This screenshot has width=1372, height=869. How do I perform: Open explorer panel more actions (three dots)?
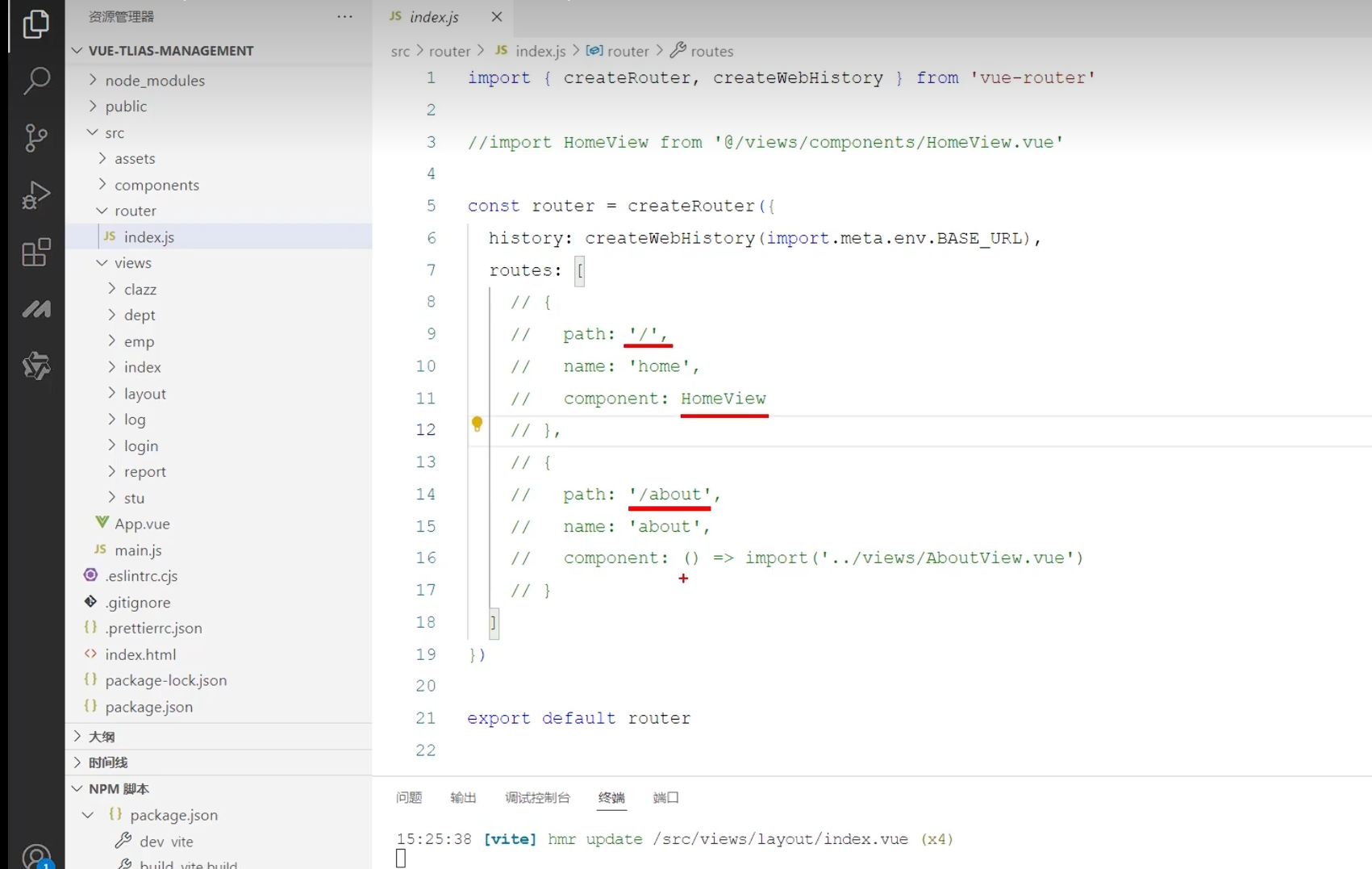point(344,17)
